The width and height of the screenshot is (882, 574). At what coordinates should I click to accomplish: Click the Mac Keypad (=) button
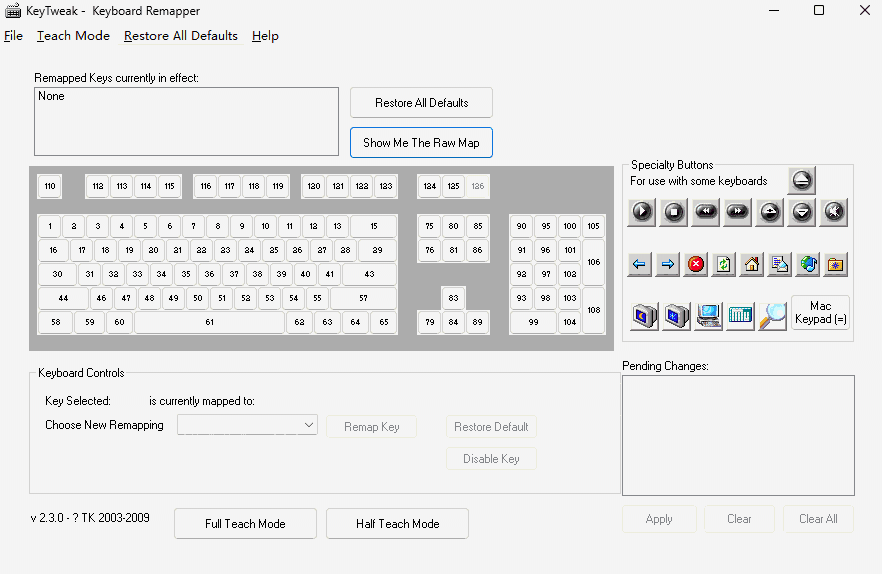[x=820, y=312]
